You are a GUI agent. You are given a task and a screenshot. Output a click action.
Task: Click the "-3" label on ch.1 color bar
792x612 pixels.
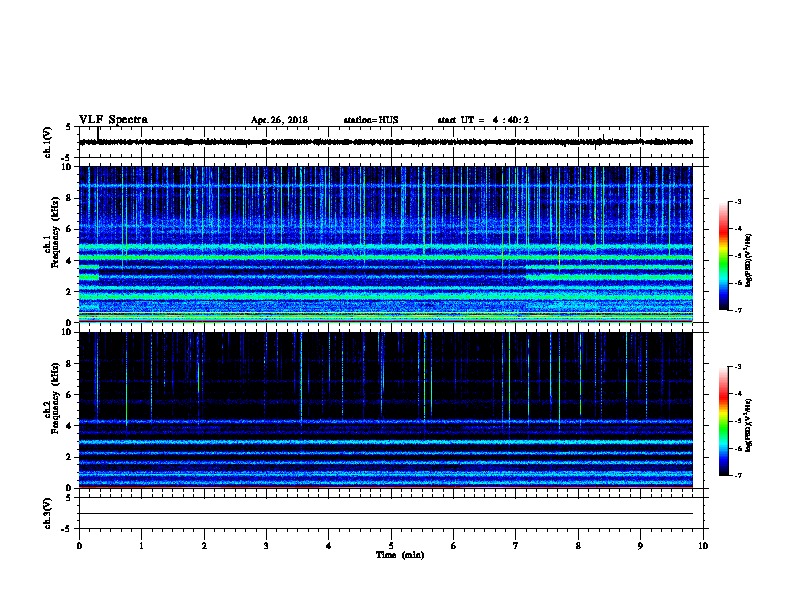(737, 201)
